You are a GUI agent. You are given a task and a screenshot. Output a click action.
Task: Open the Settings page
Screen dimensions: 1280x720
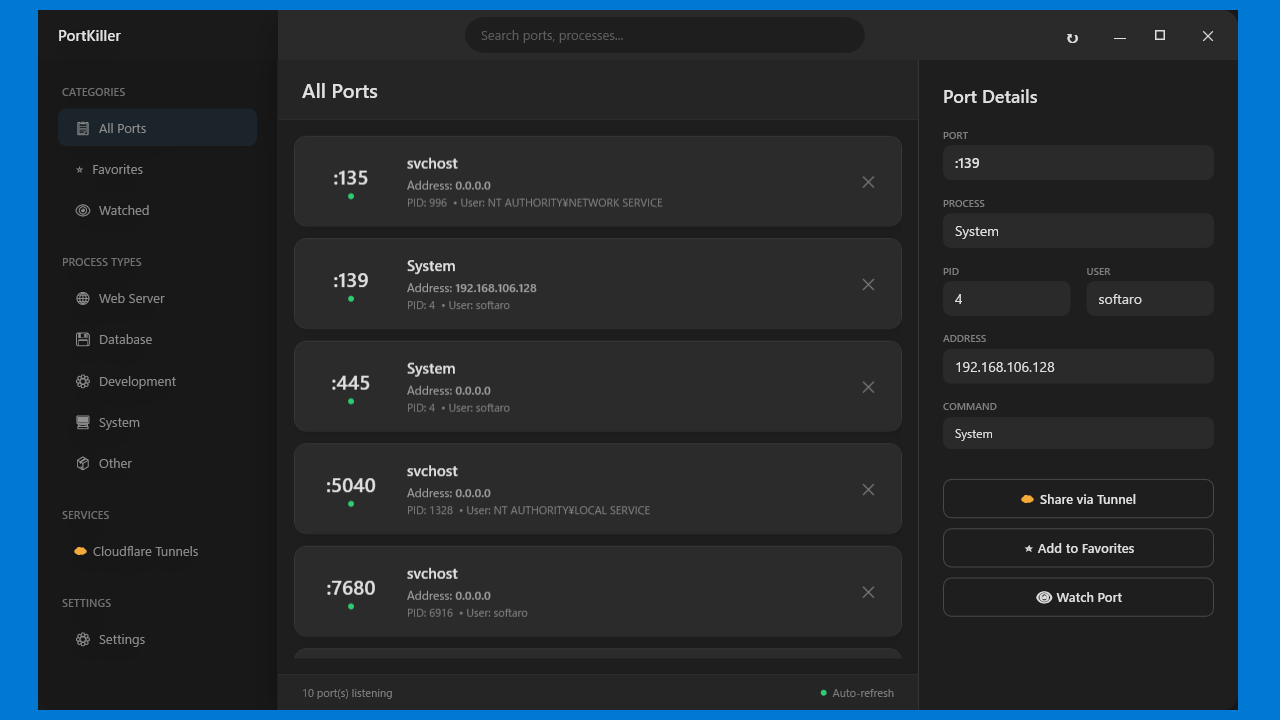coord(121,639)
